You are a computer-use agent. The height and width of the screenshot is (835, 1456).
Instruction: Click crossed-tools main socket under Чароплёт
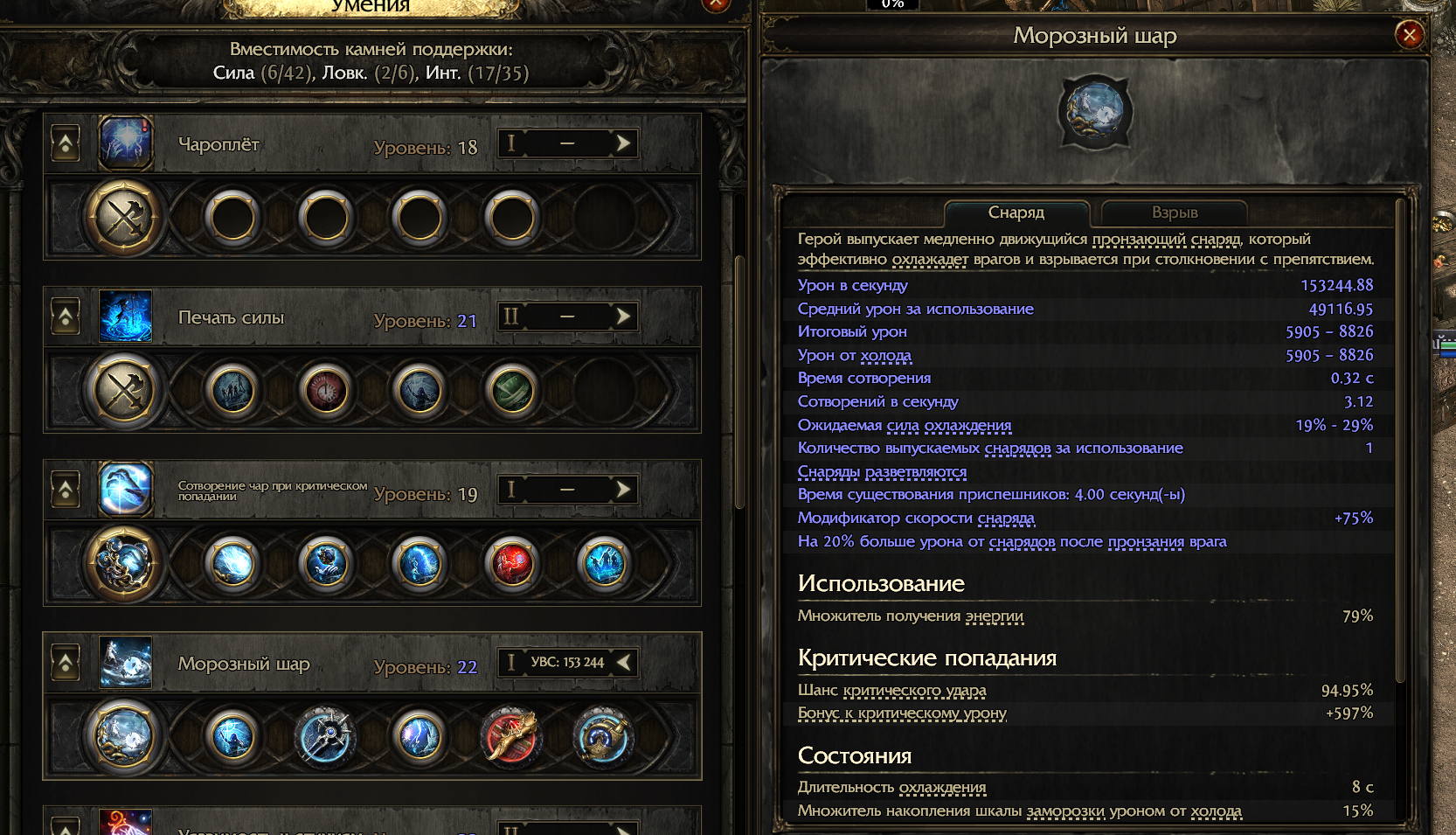click(x=124, y=218)
